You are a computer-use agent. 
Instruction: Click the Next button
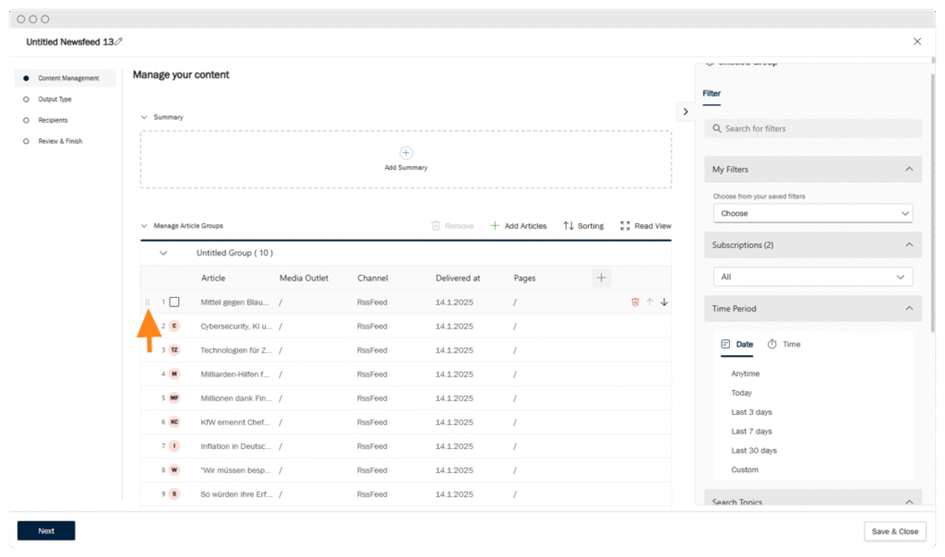[x=46, y=531]
